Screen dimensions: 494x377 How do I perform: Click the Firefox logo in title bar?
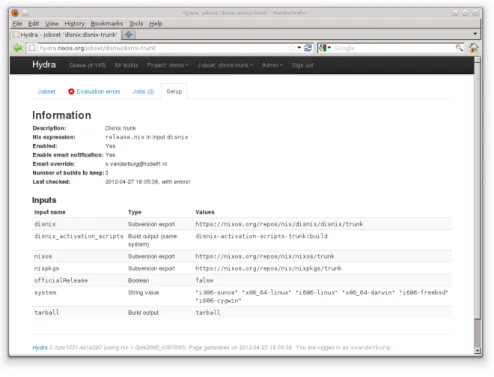[15, 13]
